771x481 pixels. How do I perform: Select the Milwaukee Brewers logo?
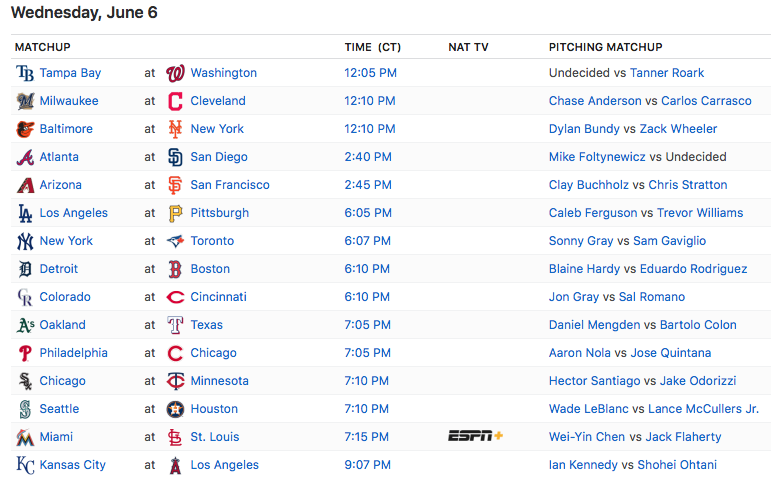click(x=25, y=101)
